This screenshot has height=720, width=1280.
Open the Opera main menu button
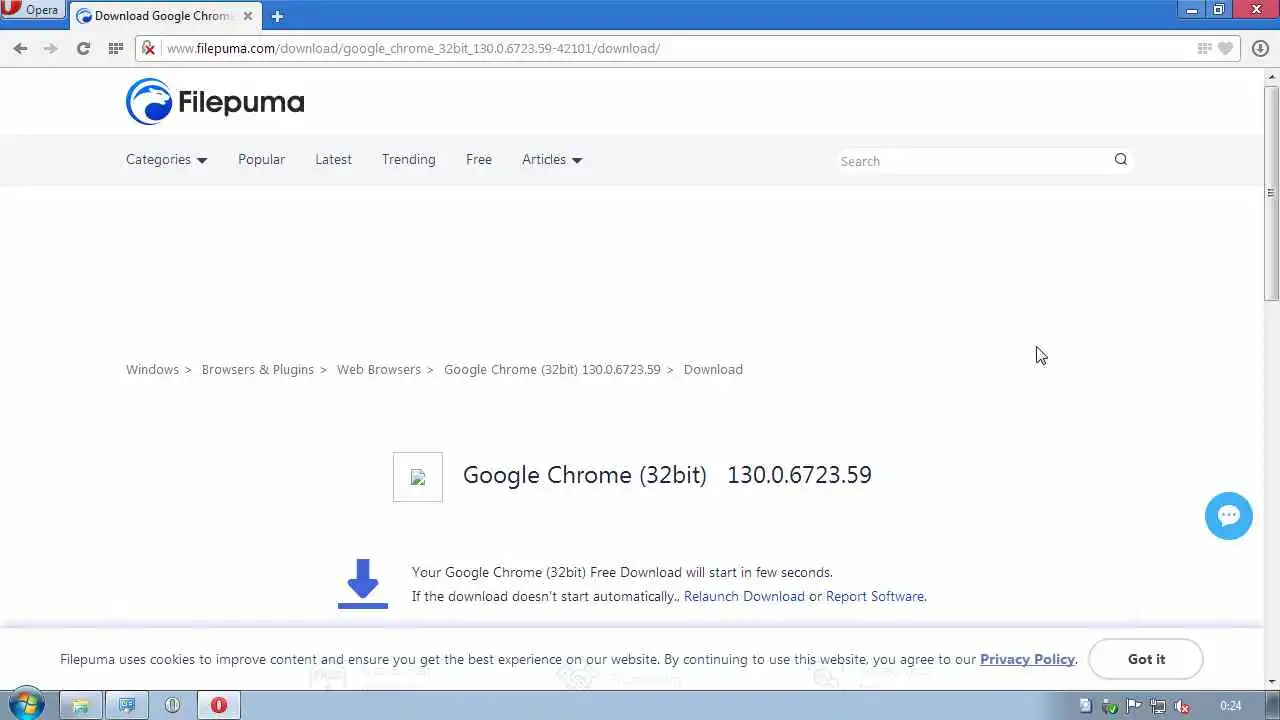pos(32,11)
